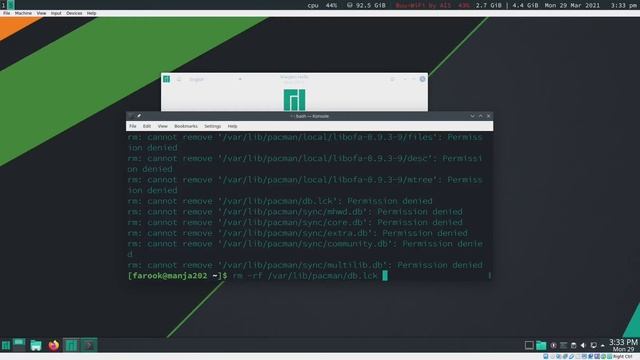Click the 92.5 GiB disk status entry

click(x=366, y=5)
